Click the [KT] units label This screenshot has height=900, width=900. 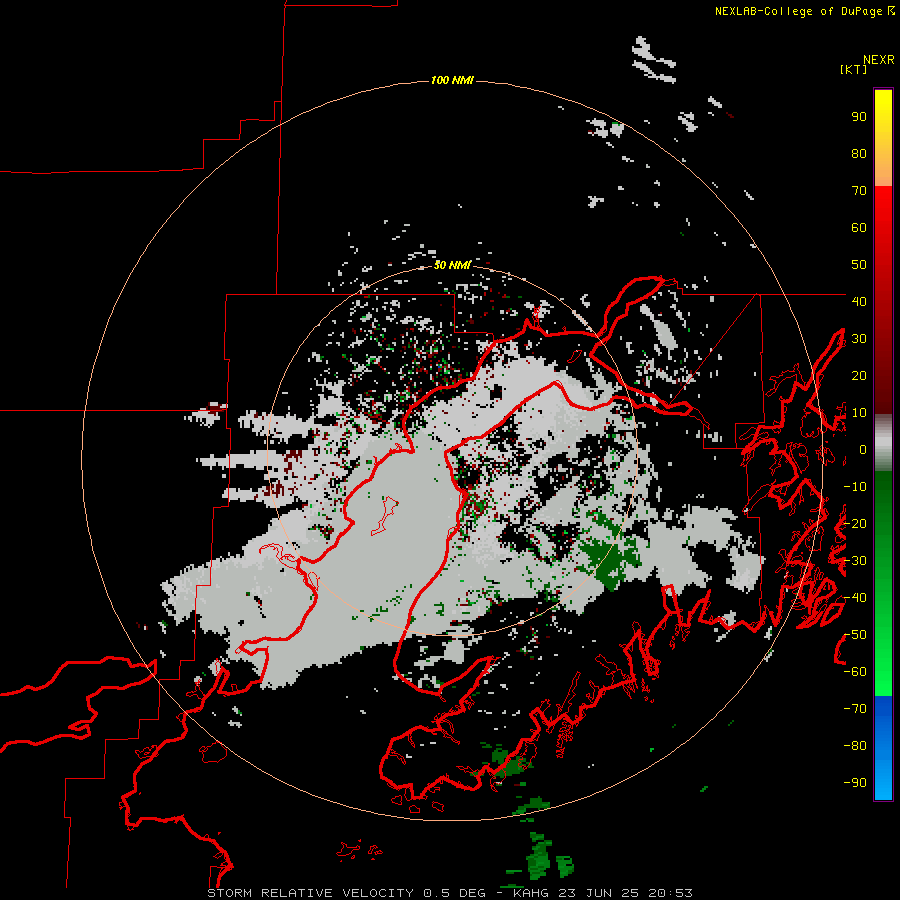click(x=853, y=69)
